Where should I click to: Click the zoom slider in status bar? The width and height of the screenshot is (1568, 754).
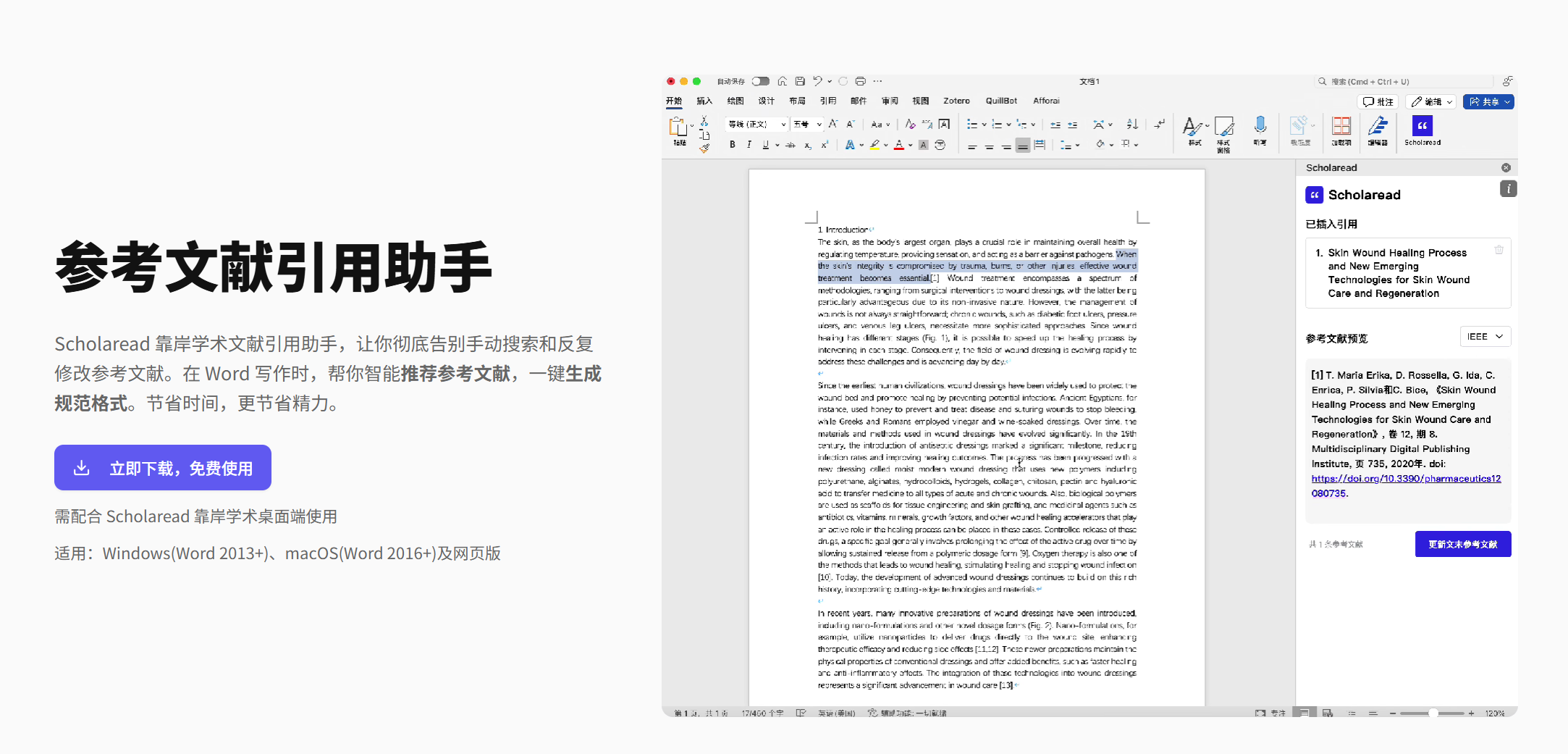tap(1433, 713)
